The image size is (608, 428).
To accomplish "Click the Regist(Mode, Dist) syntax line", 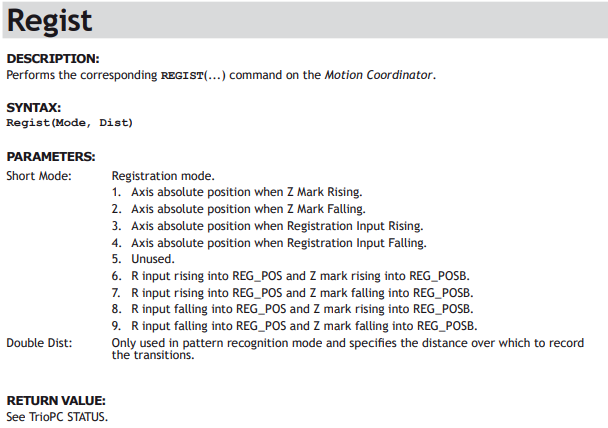I will click(x=70, y=123).
